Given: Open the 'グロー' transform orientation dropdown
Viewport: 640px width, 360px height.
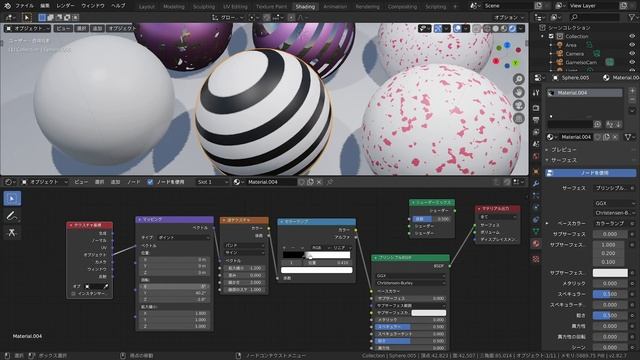Looking at the screenshot, I should click(227, 18).
